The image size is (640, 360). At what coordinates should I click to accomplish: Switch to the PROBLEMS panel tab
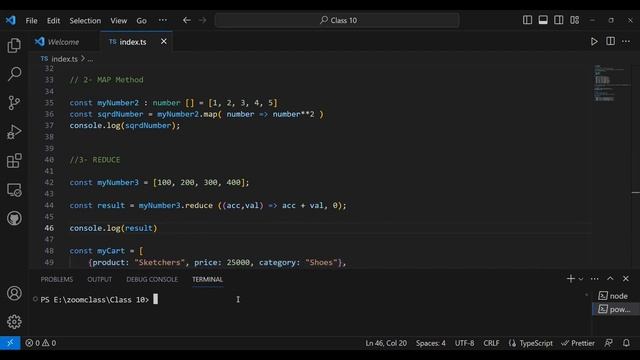(57, 279)
